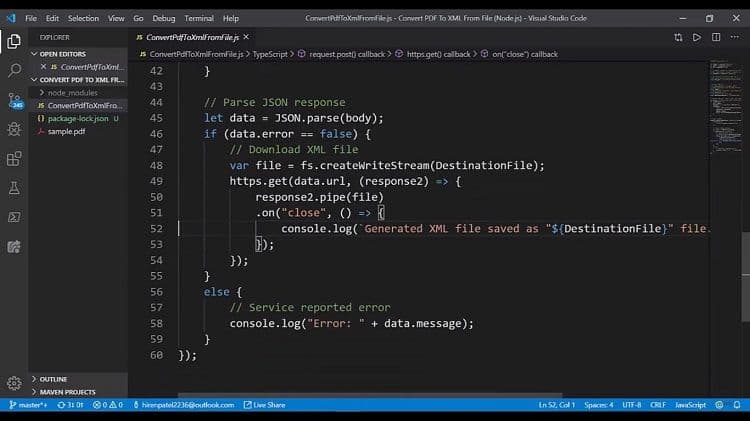Open the Search view in activity bar
The height and width of the screenshot is (421, 750).
(x=14, y=70)
